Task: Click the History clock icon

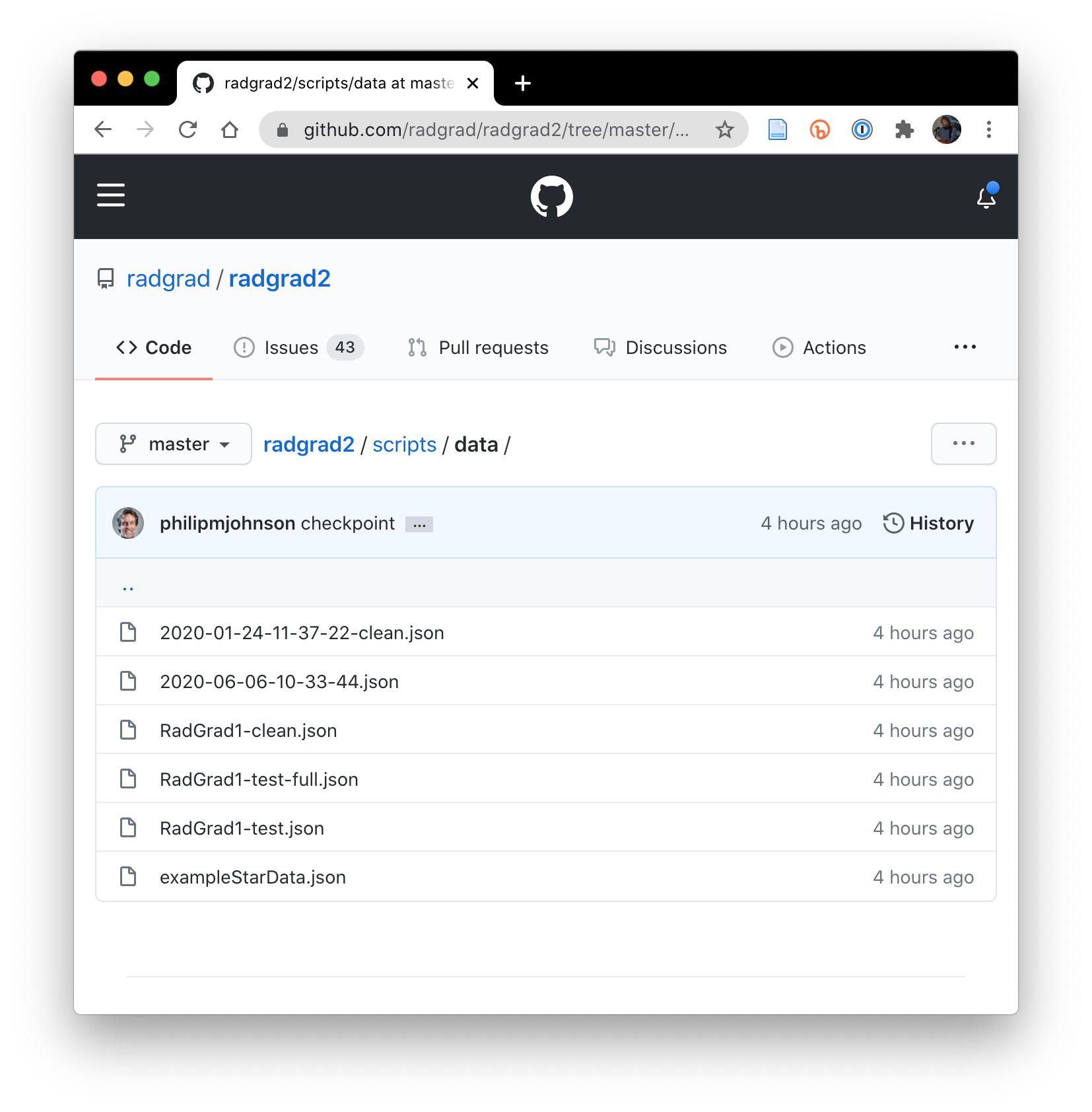Action: click(893, 523)
